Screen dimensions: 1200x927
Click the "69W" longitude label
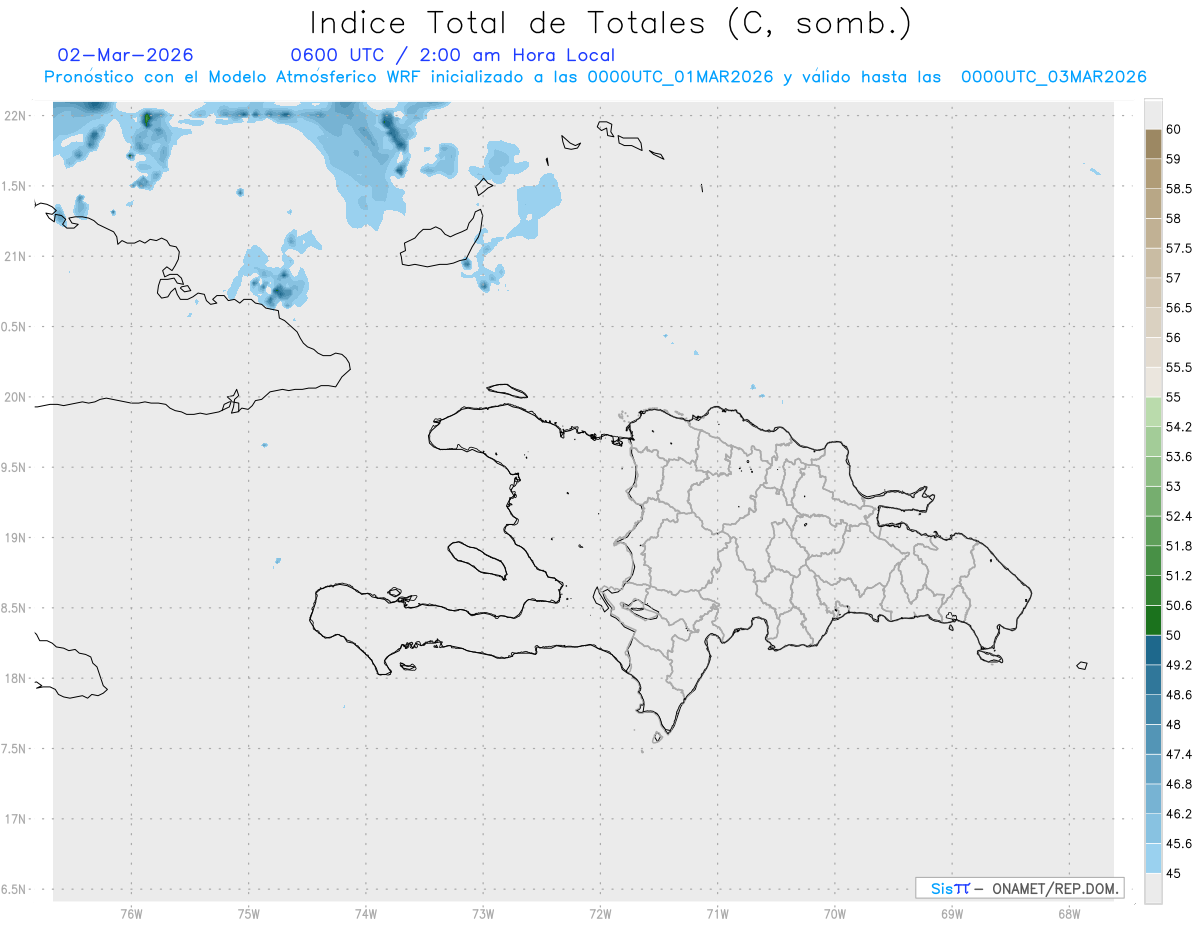click(x=952, y=914)
